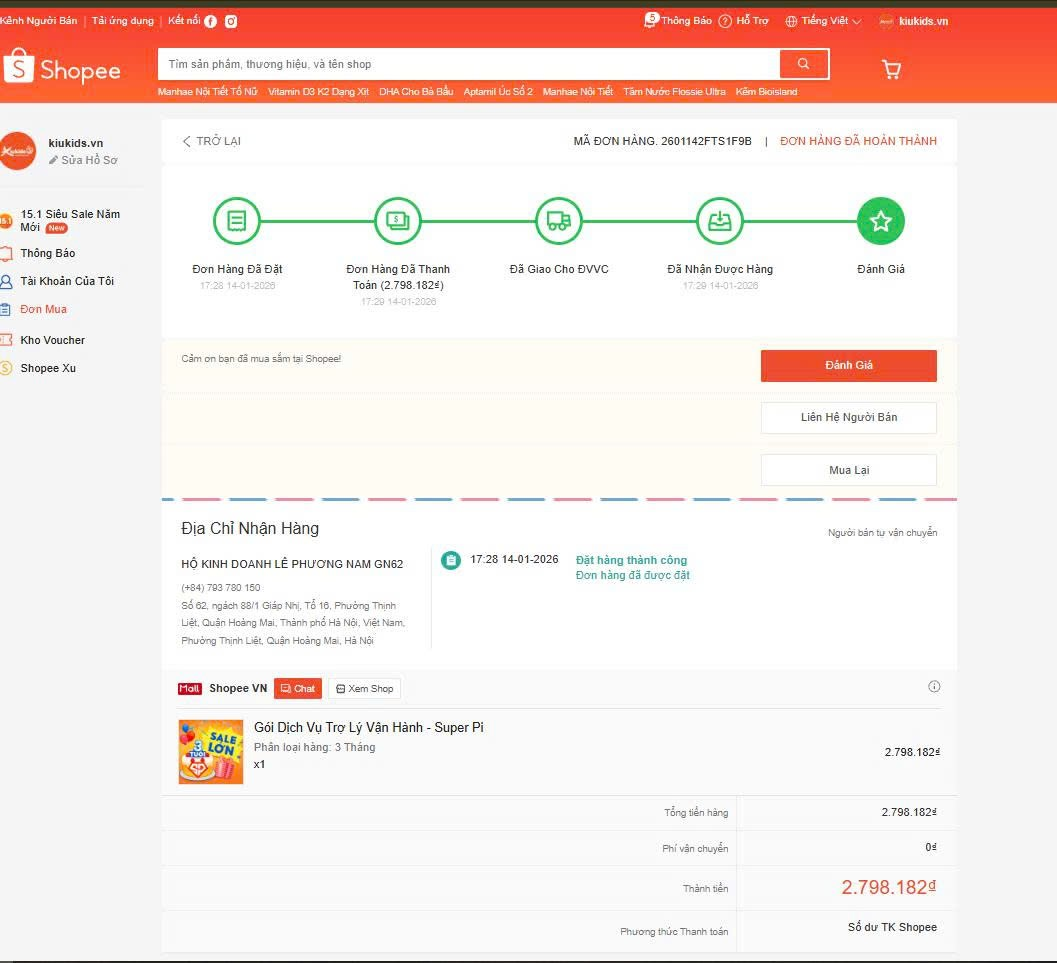Click the Shopee logo
Image resolution: width=1057 pixels, height=963 pixels.
tap(62, 67)
